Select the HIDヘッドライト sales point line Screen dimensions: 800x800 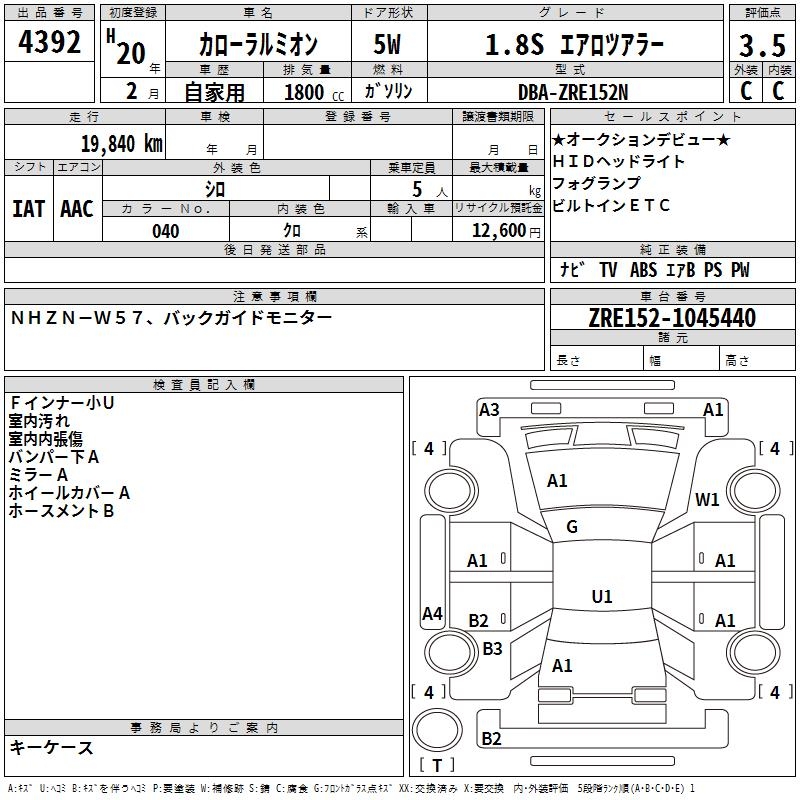click(619, 162)
